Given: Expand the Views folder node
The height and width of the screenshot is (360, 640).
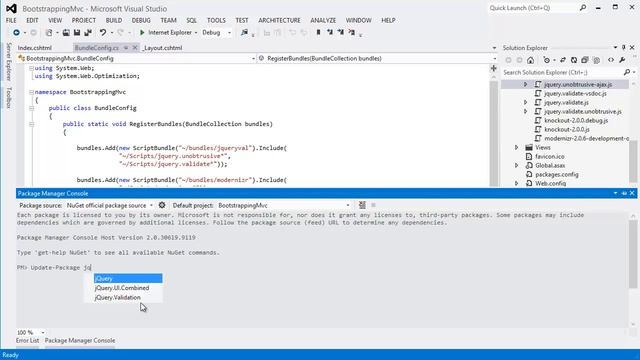Looking at the screenshot, I should click(x=517, y=147).
